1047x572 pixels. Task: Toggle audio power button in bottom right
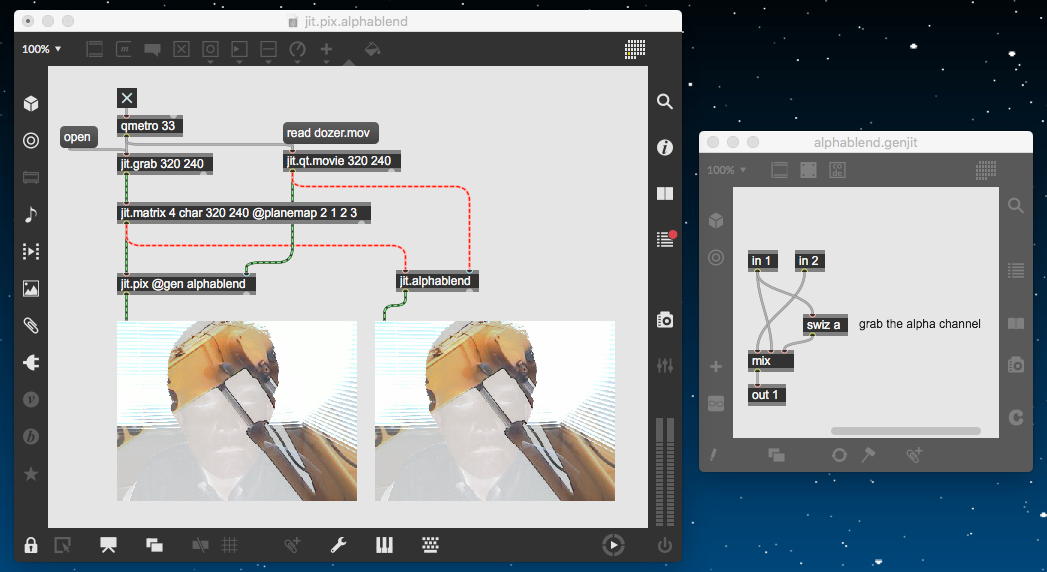[664, 545]
